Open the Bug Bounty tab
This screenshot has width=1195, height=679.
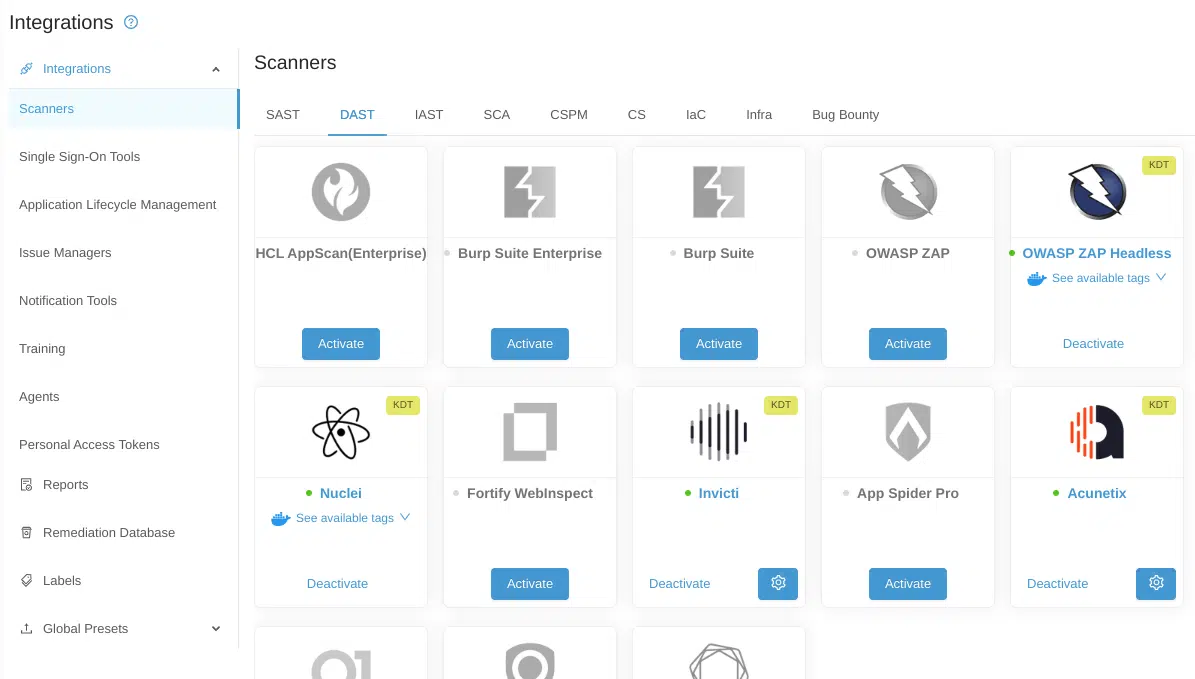(x=845, y=115)
